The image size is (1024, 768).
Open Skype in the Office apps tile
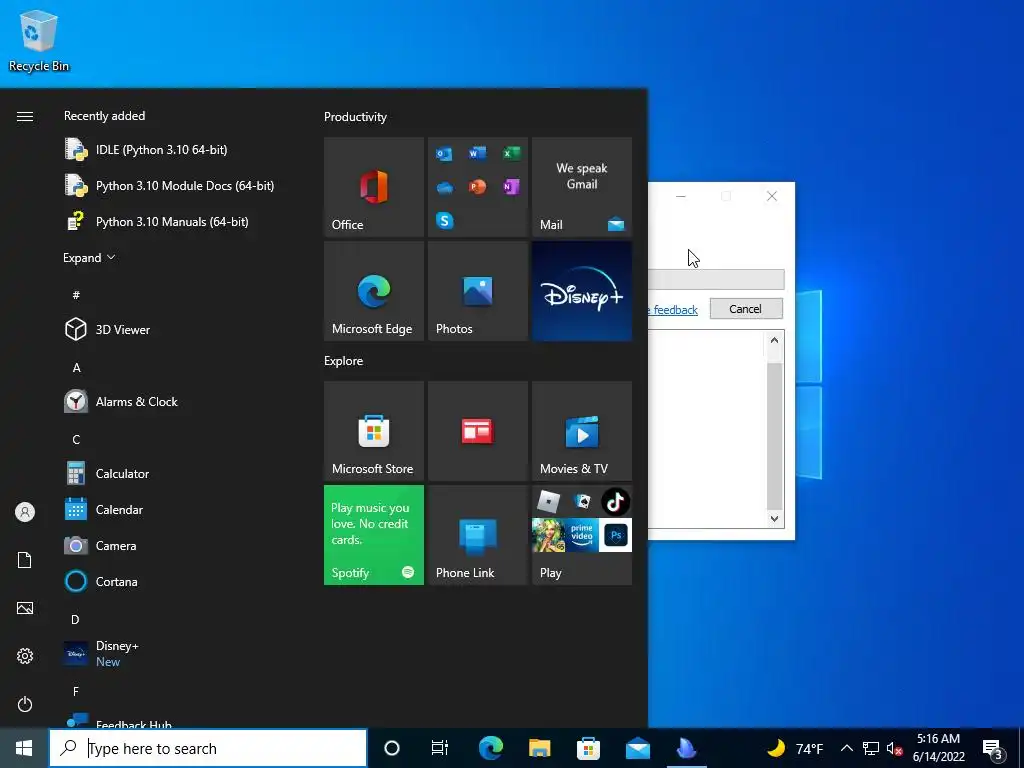[x=444, y=221]
